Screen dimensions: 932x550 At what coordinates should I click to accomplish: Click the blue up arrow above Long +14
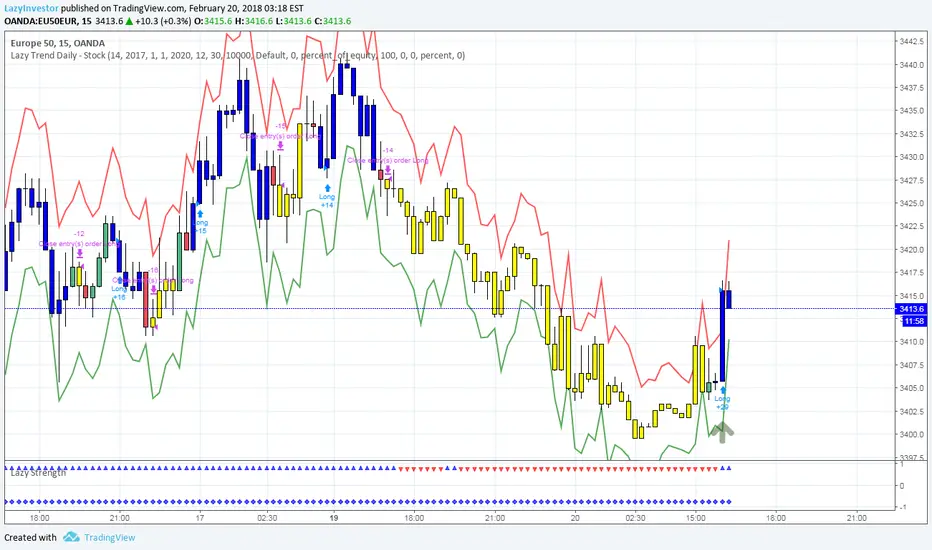(327, 188)
